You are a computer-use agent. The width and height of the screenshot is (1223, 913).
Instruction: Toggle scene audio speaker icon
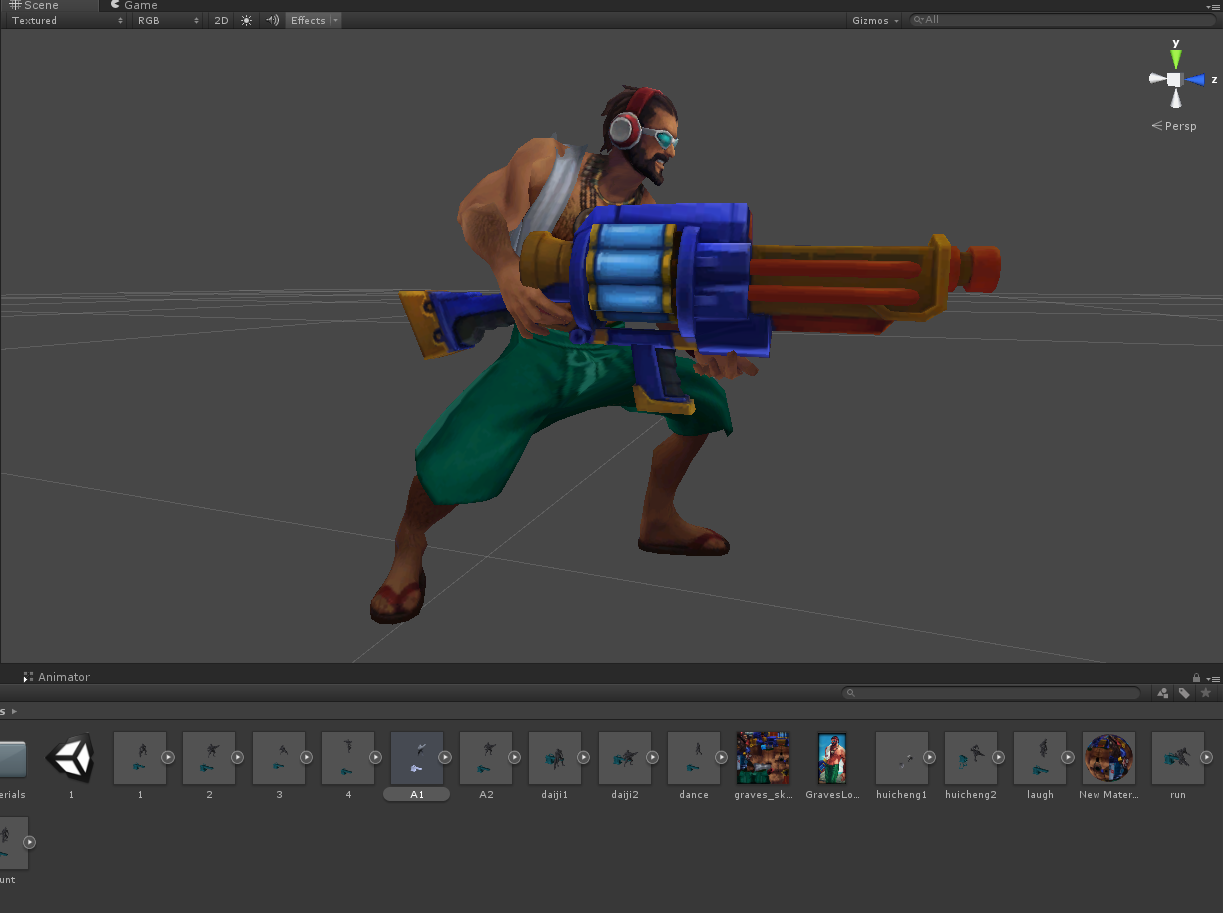(272, 20)
